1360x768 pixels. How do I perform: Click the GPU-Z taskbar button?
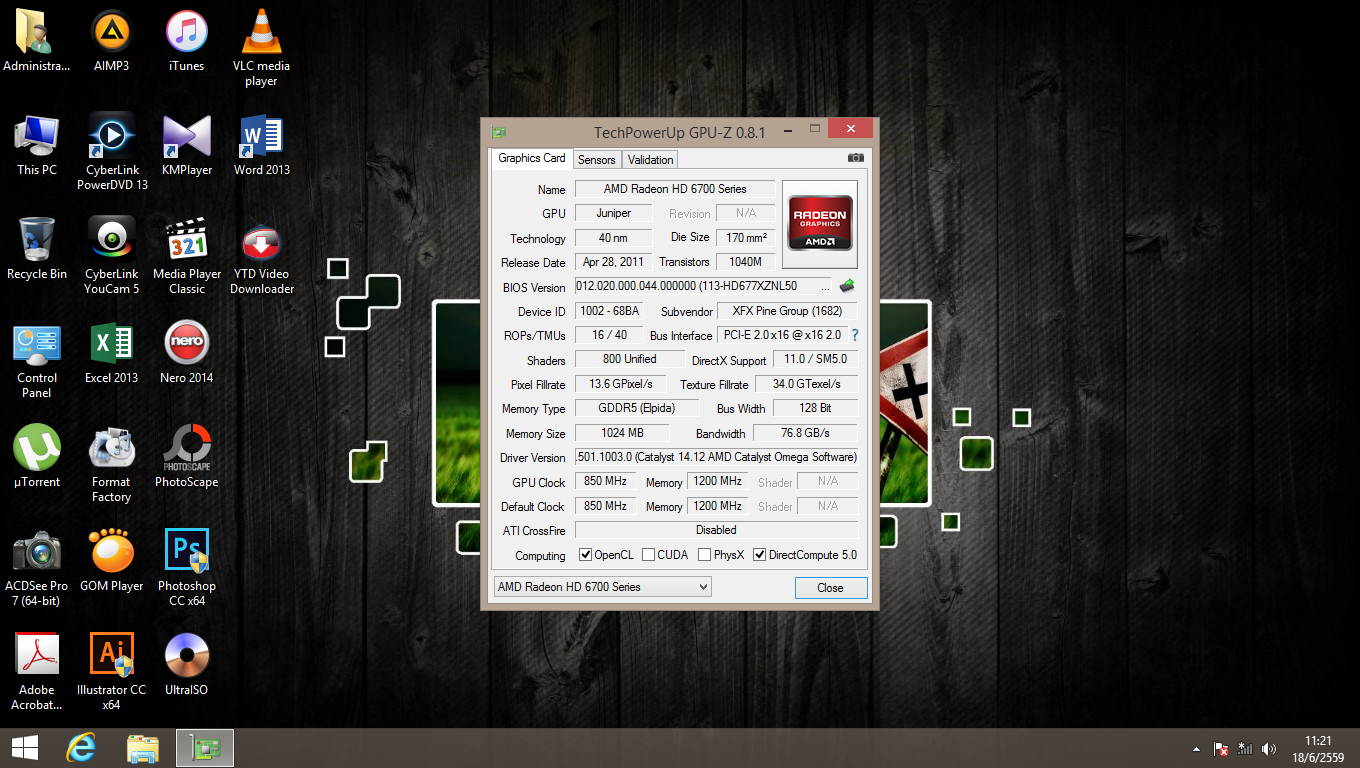coord(205,748)
